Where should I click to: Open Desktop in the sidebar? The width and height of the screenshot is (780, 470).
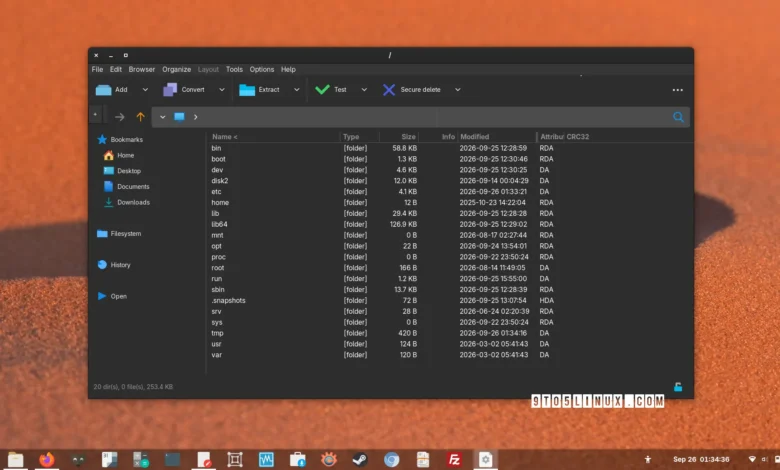122,171
